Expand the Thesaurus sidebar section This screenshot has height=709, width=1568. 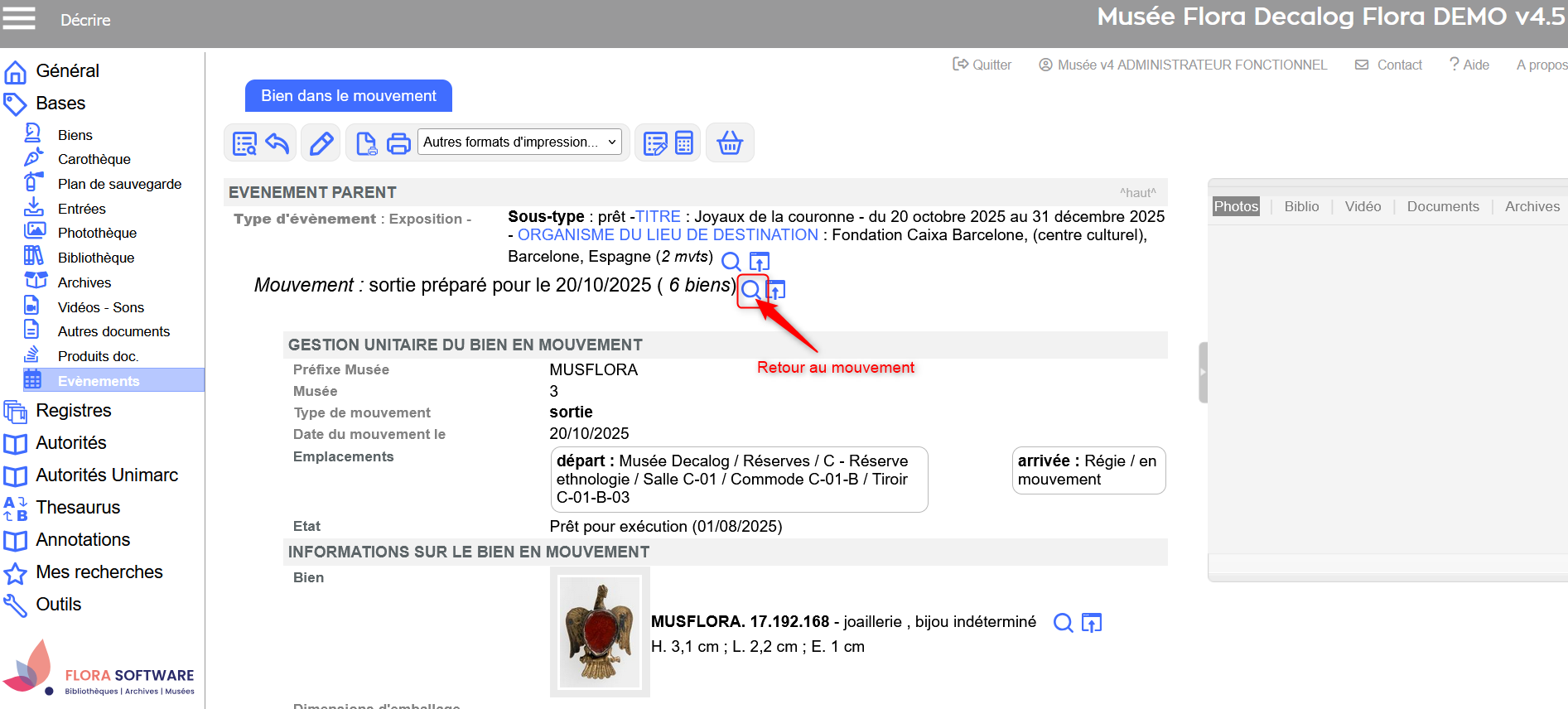point(78,508)
